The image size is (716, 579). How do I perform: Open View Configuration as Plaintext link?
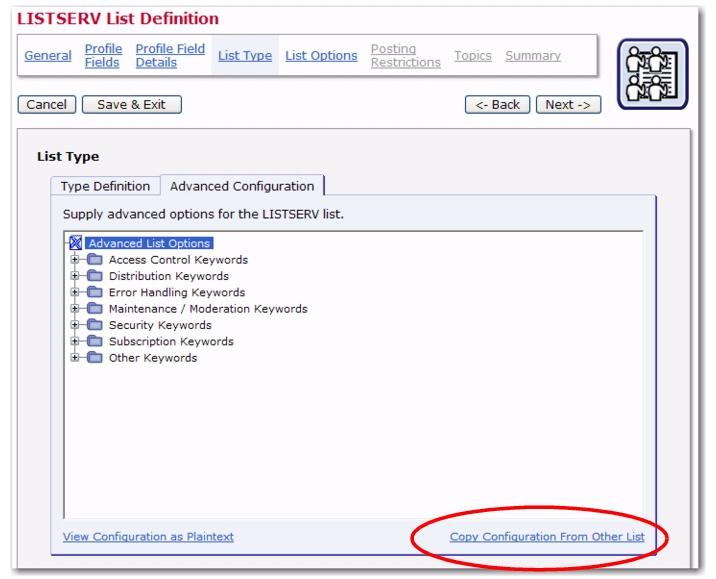pyautogui.click(x=148, y=537)
